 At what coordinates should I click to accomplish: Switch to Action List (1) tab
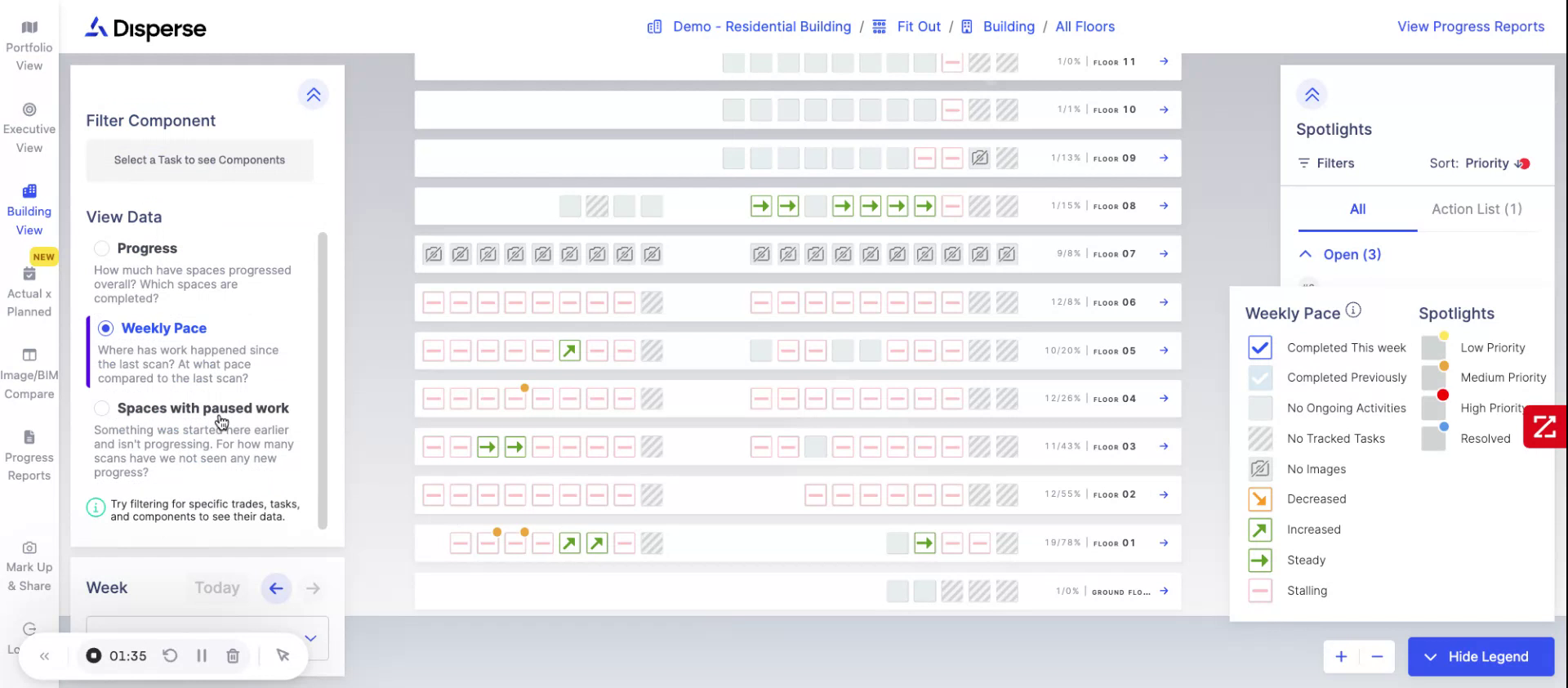pyautogui.click(x=1477, y=209)
